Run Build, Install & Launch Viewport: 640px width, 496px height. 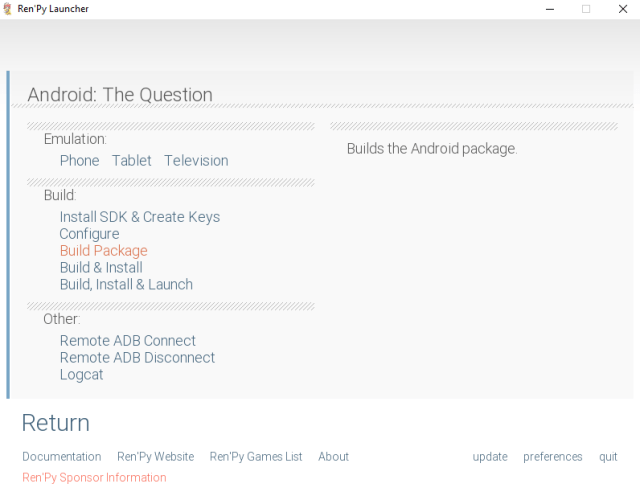pos(126,285)
